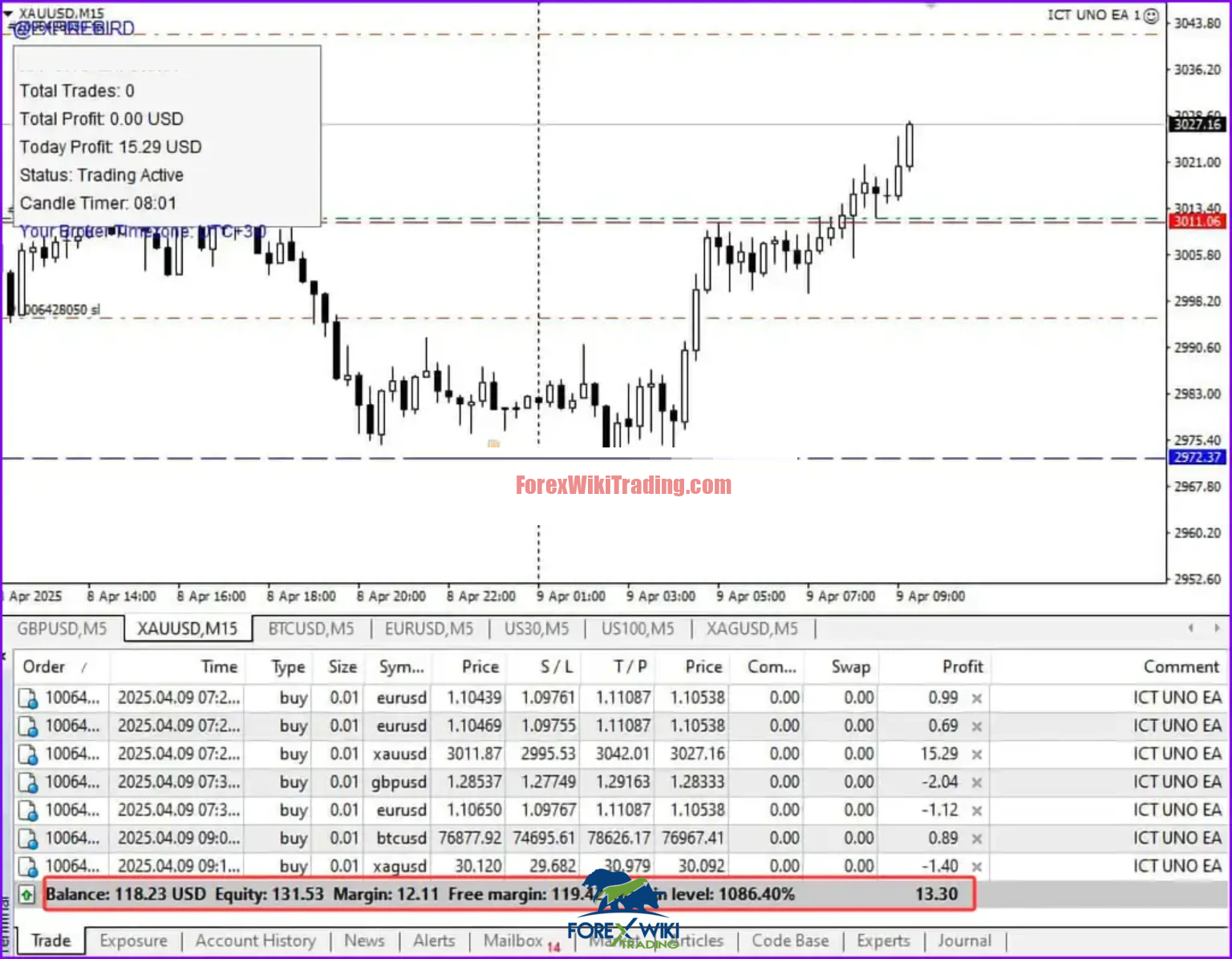The width and height of the screenshot is (1232, 959).
Task: Click the 'Today Profit: 15.29 USD' line
Action: pos(111,148)
